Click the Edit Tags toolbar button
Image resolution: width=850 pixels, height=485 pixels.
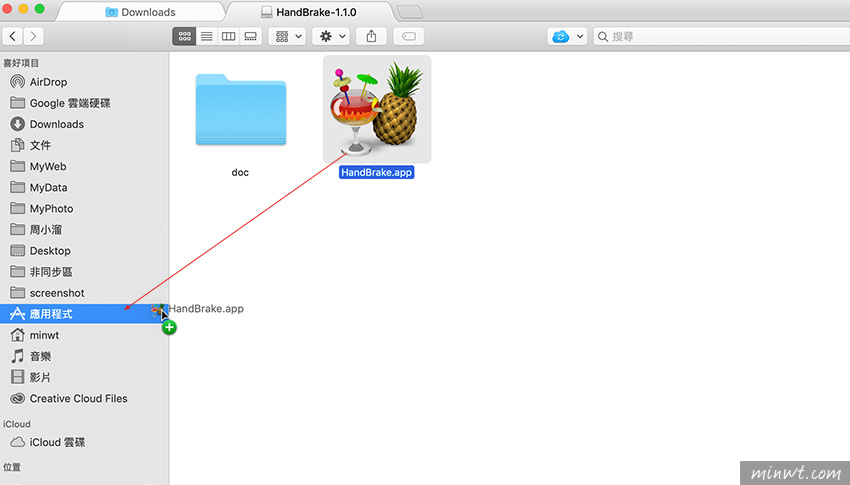click(x=409, y=36)
